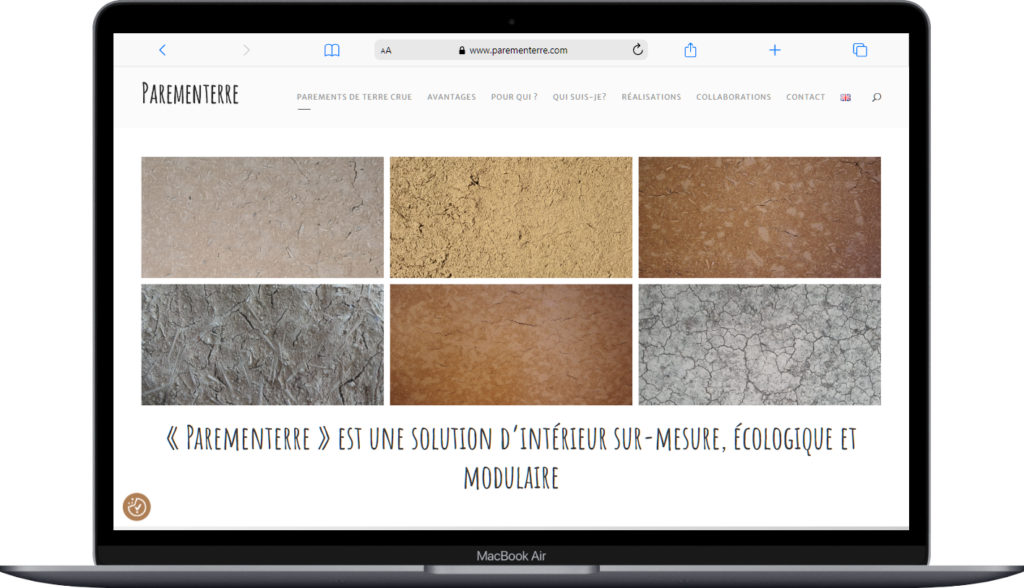Navigate to Réalisations
The image size is (1024, 588).
[651, 97]
